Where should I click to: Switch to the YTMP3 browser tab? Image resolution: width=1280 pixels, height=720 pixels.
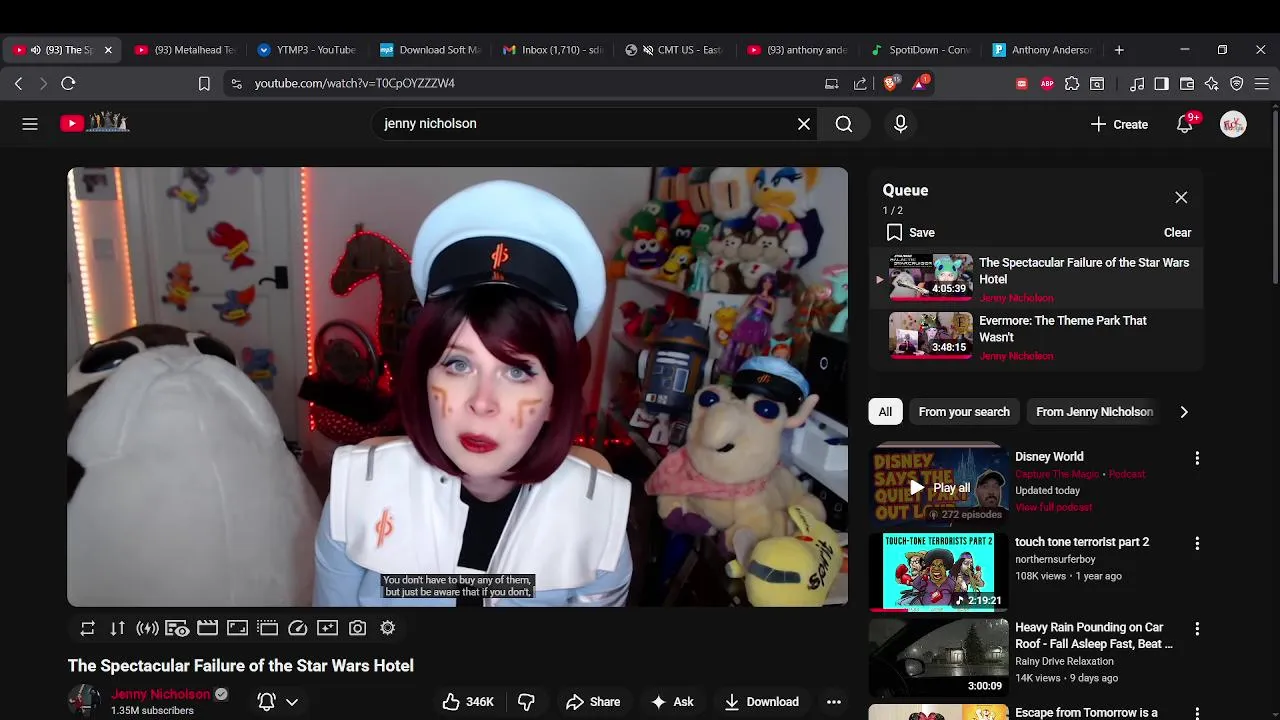pyautogui.click(x=307, y=50)
